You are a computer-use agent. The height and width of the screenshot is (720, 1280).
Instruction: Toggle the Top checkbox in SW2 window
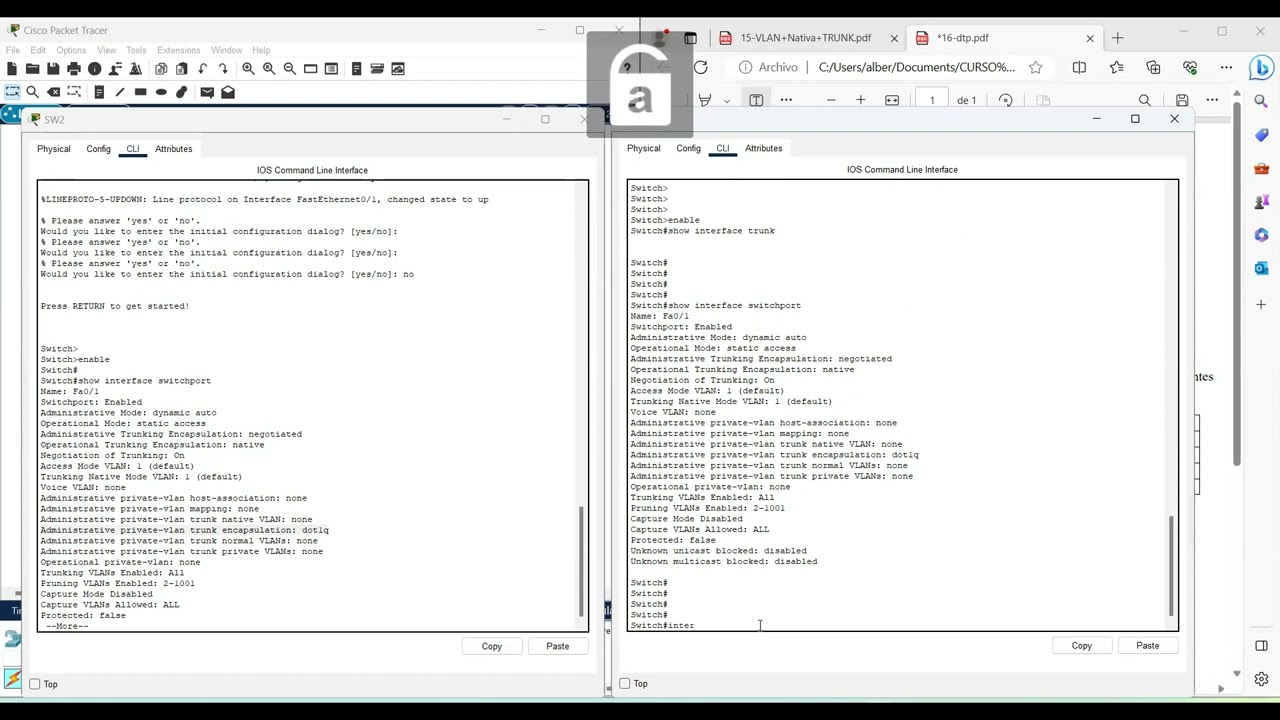tap(35, 684)
